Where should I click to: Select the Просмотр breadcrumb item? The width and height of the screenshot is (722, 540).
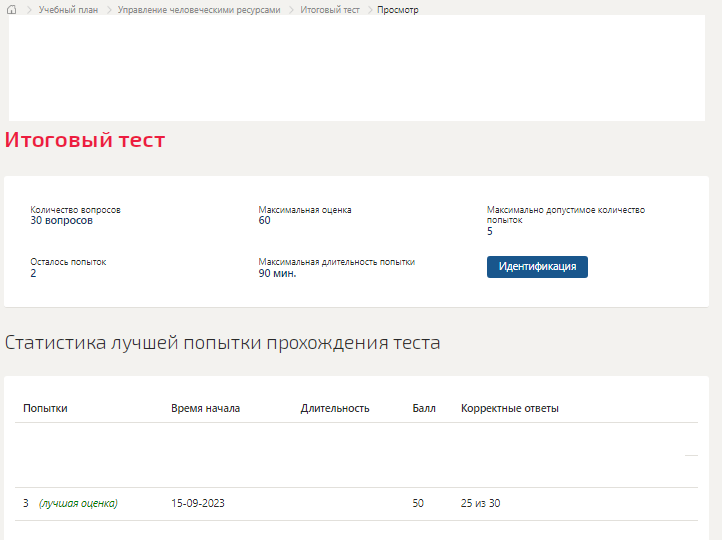(398, 10)
